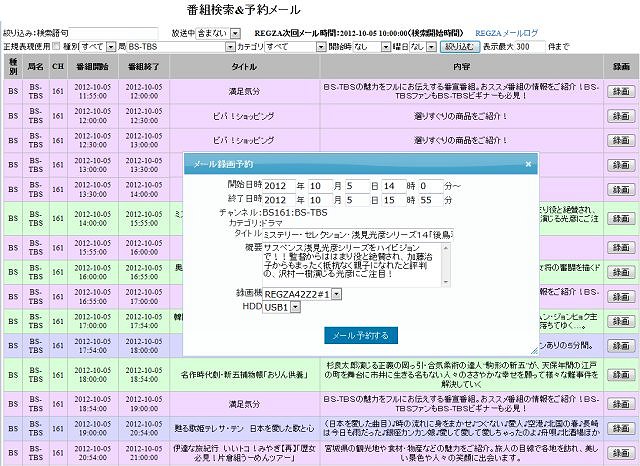Image resolution: width=640 pixels, height=466 pixels.
Task: Open the REGZAメールログ link
Action: (x=507, y=33)
